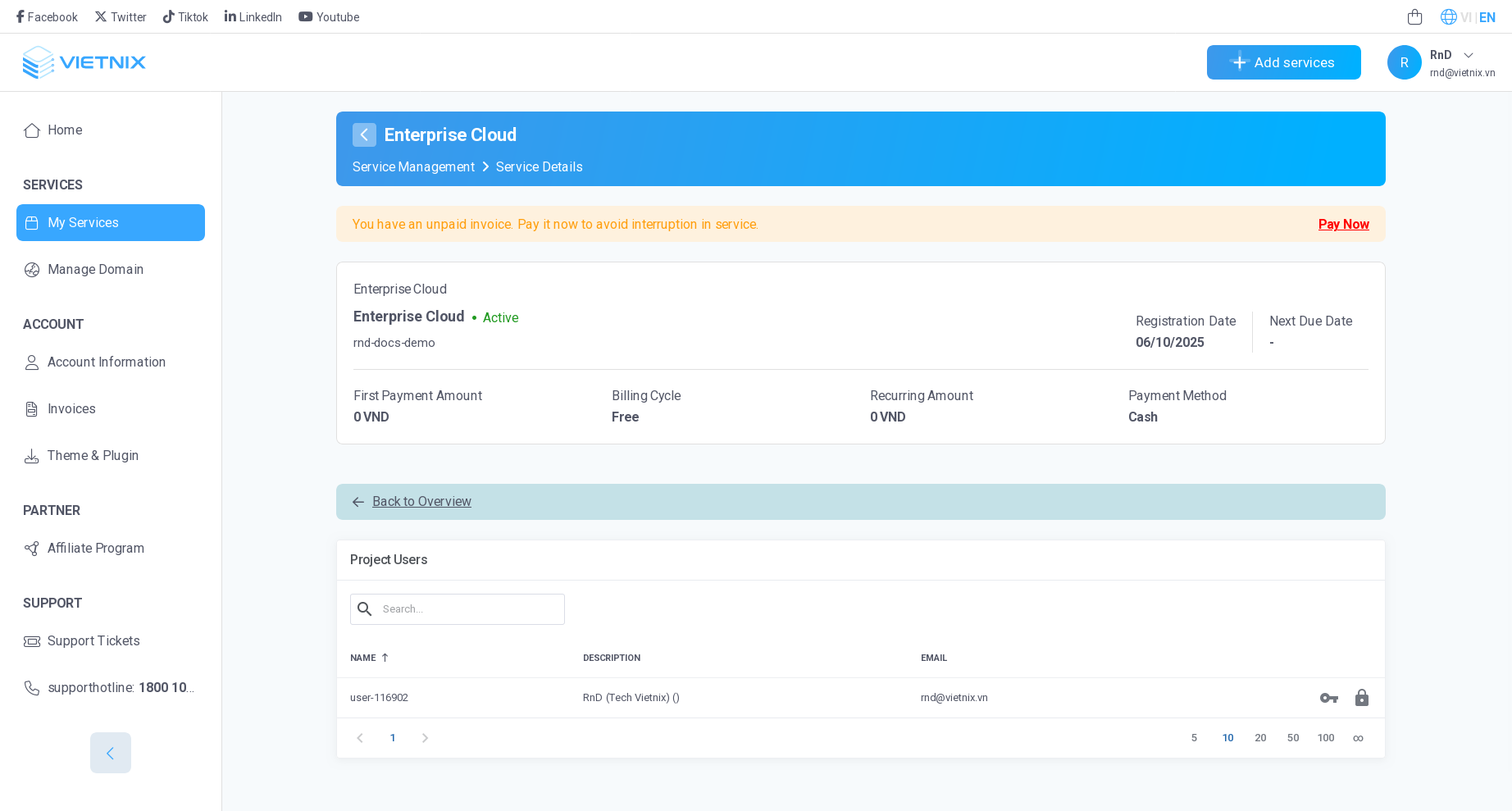Viewport: 1512px width, 811px height.
Task: Select 20 rows per page
Action: coord(1260,738)
